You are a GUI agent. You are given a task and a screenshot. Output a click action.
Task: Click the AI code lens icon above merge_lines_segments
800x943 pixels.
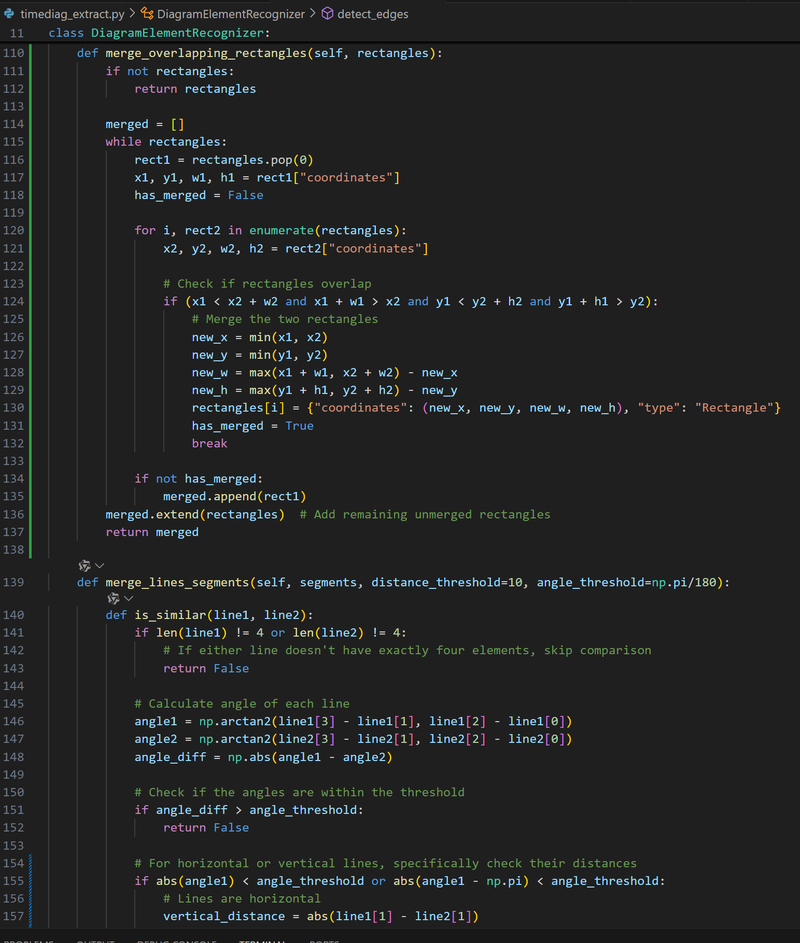point(84,565)
